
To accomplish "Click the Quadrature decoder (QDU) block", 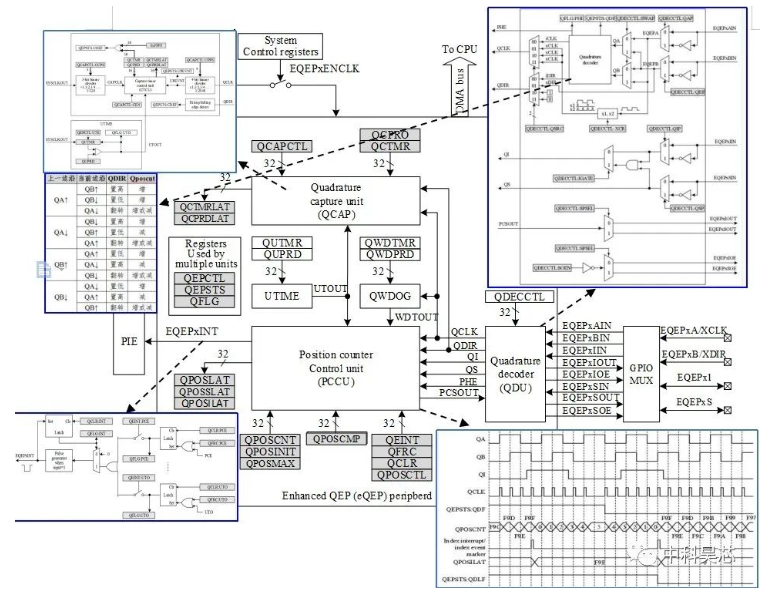I will pos(516,374).
